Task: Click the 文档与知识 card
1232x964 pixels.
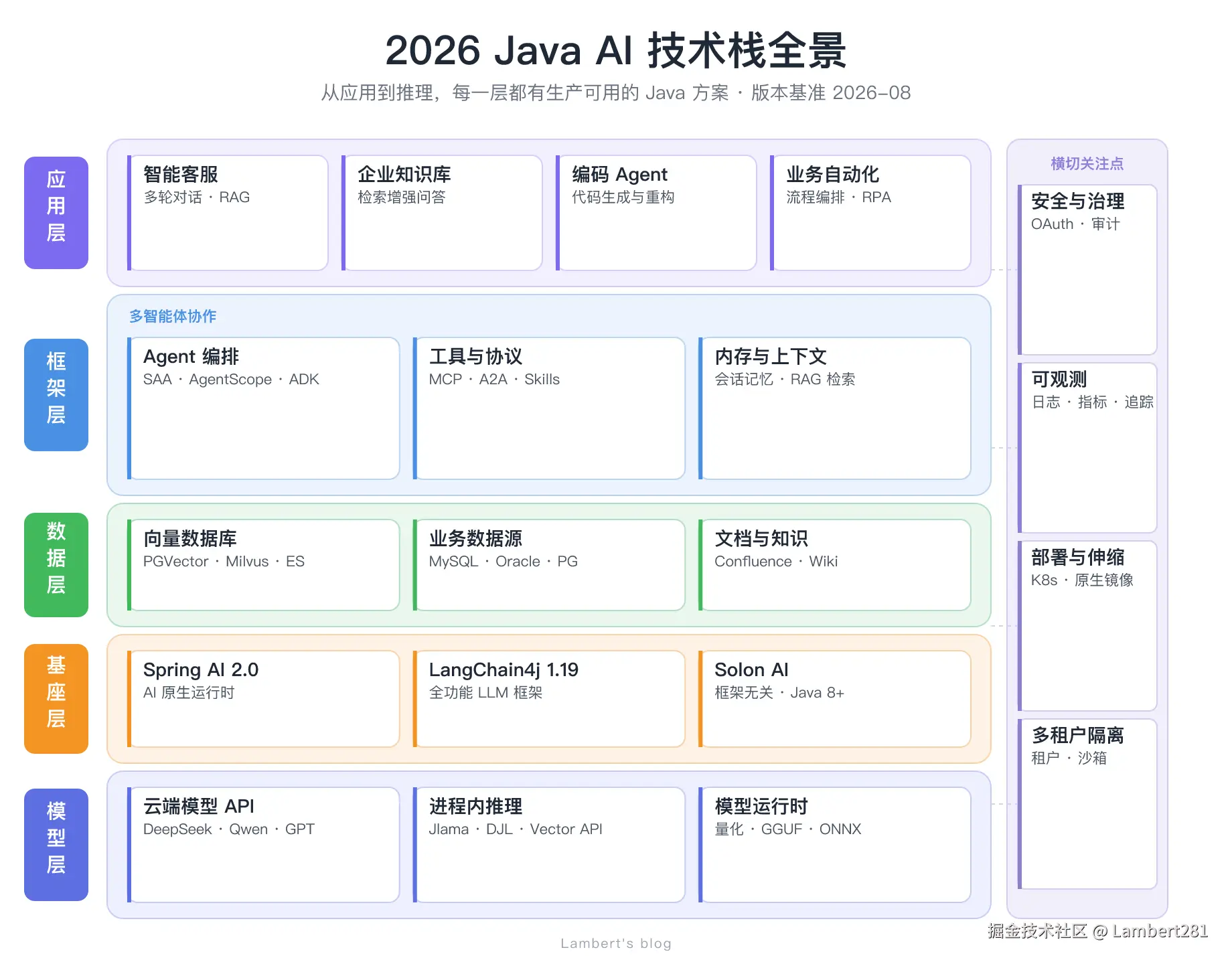Action: point(835,565)
